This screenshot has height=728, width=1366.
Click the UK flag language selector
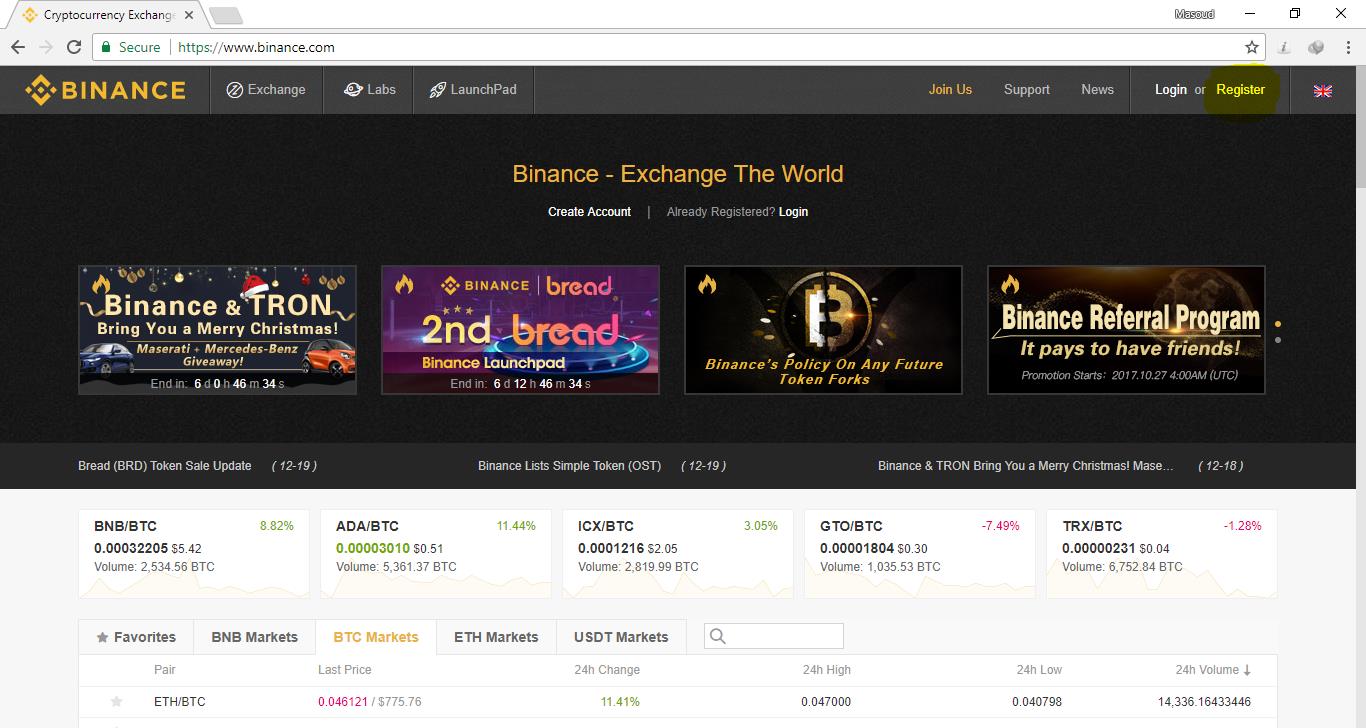pyautogui.click(x=1322, y=90)
